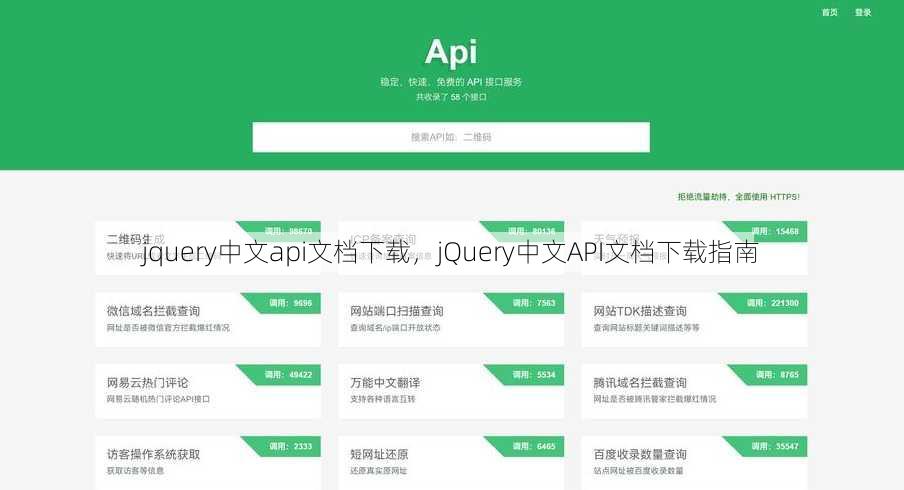
Task: Open the 登录 login link
Action: (x=862, y=12)
